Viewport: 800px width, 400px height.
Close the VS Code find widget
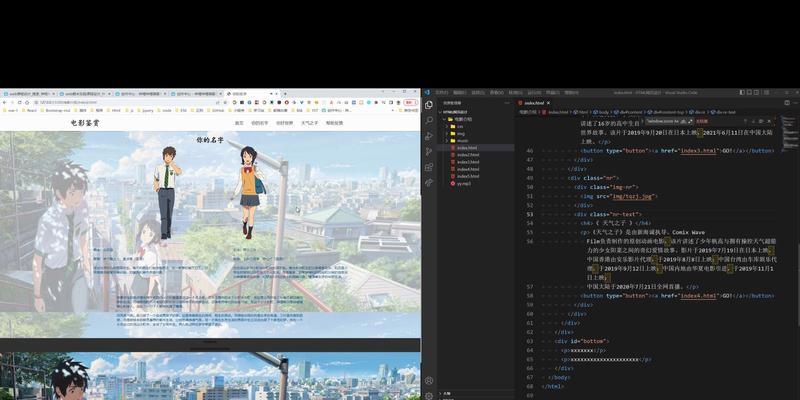[769, 121]
